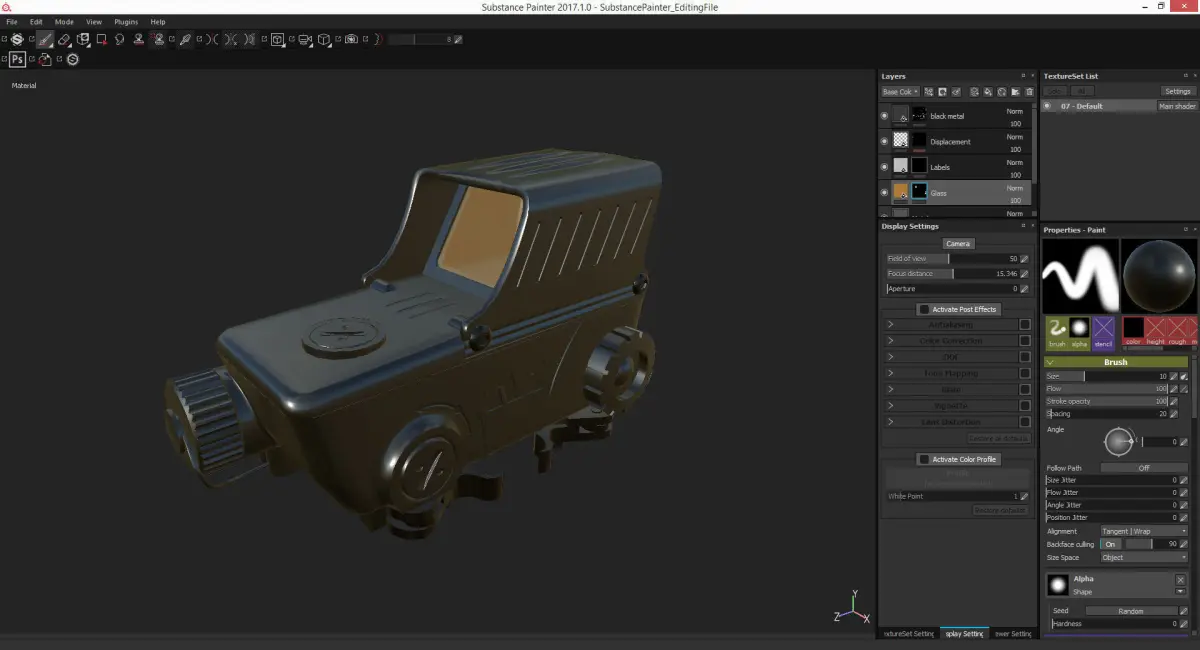Click the Photoshop export icon
This screenshot has height=650, width=1200.
click(18, 59)
